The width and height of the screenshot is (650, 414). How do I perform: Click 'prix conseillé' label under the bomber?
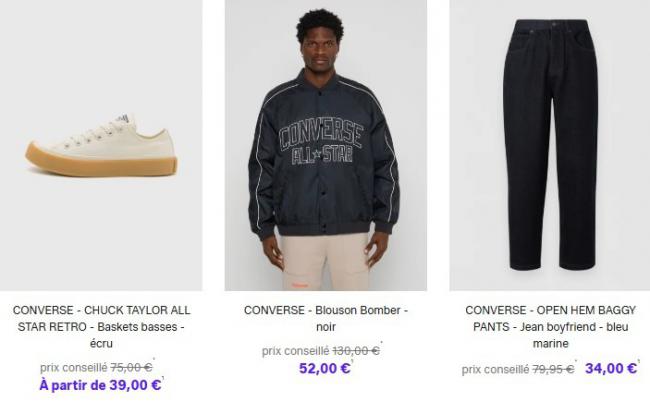pyautogui.click(x=296, y=351)
